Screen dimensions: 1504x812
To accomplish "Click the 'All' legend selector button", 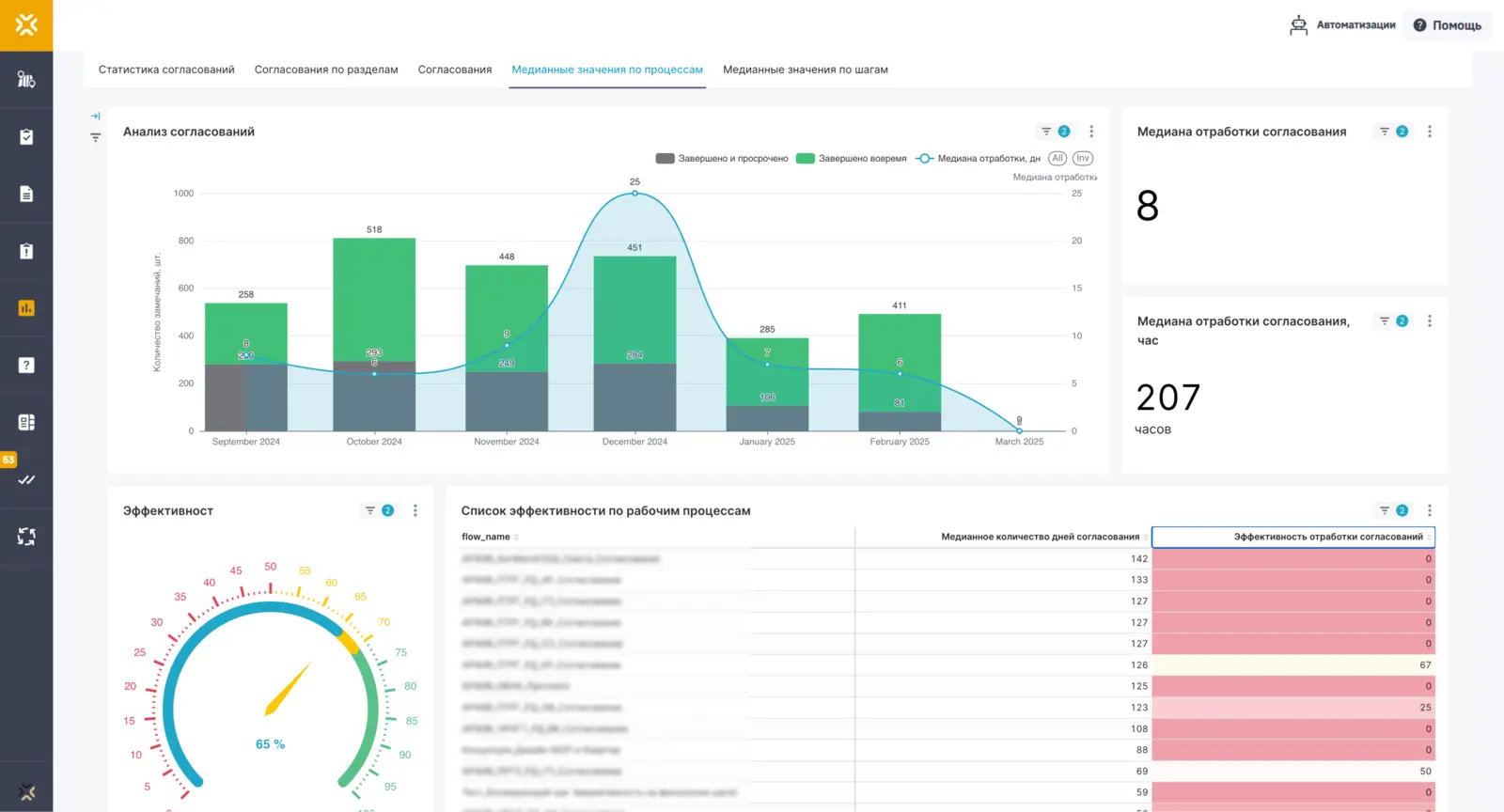I will click(1057, 159).
